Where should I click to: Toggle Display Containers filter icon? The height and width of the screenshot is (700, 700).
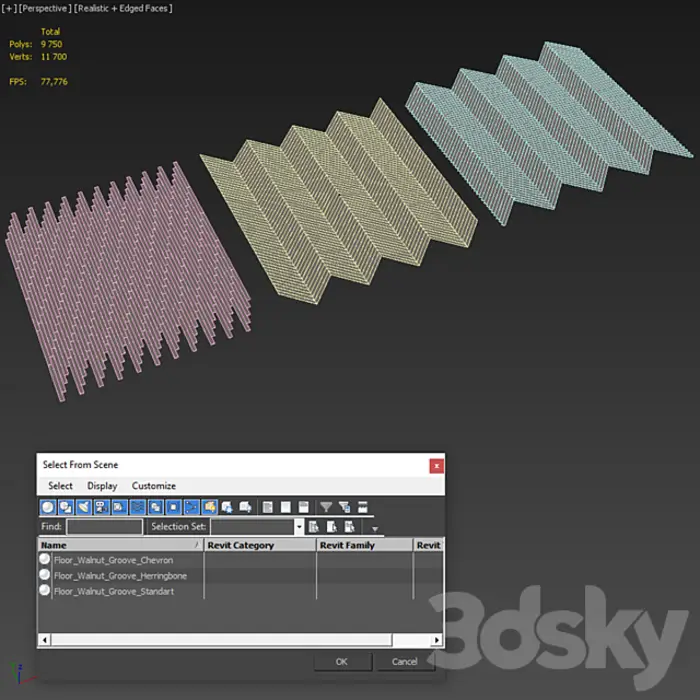tap(209, 507)
